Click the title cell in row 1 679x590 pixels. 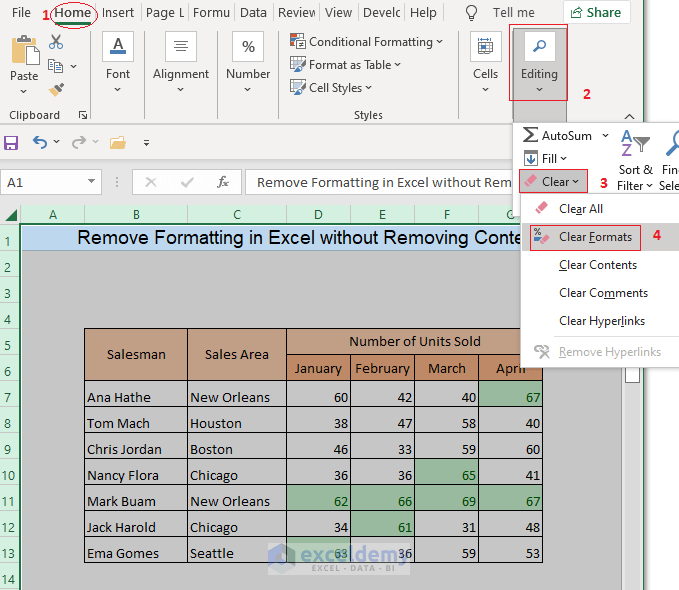[271, 238]
